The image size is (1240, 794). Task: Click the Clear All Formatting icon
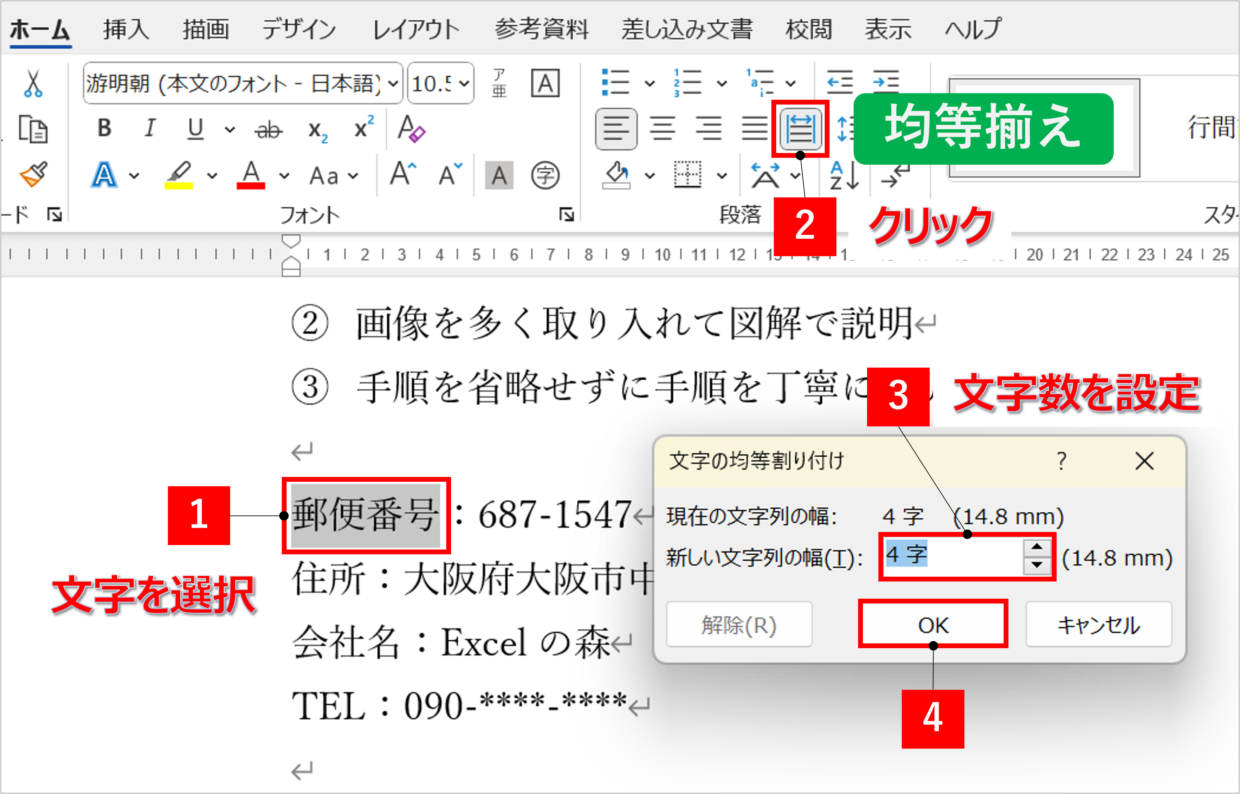tap(412, 129)
